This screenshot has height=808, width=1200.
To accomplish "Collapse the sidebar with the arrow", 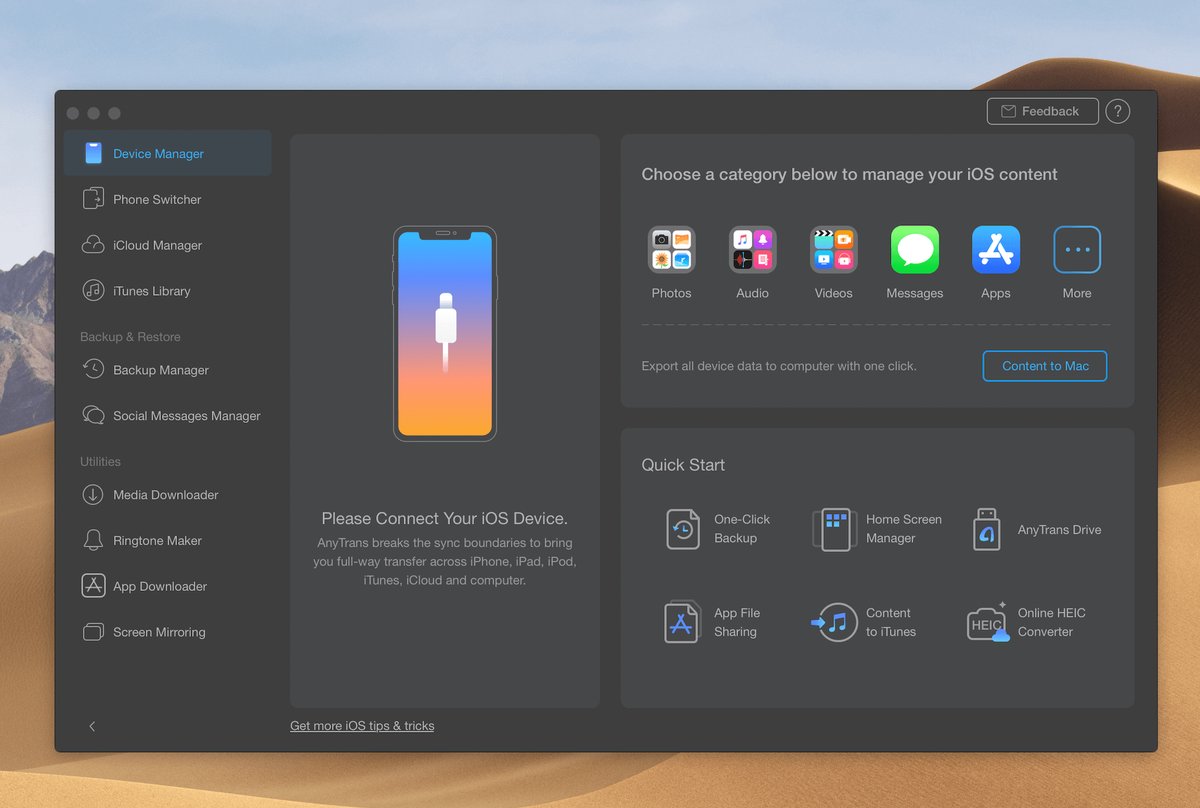I will pos(92,726).
